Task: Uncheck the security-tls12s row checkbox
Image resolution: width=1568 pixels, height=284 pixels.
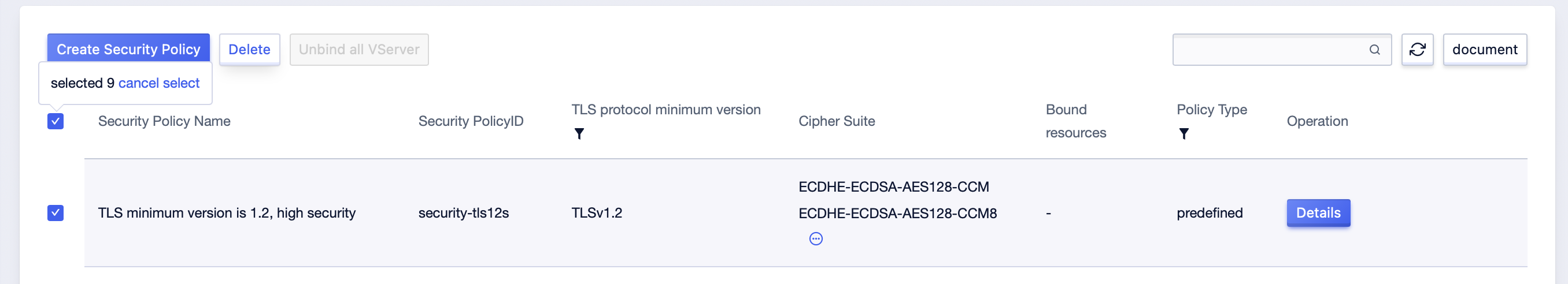Action: 56,213
